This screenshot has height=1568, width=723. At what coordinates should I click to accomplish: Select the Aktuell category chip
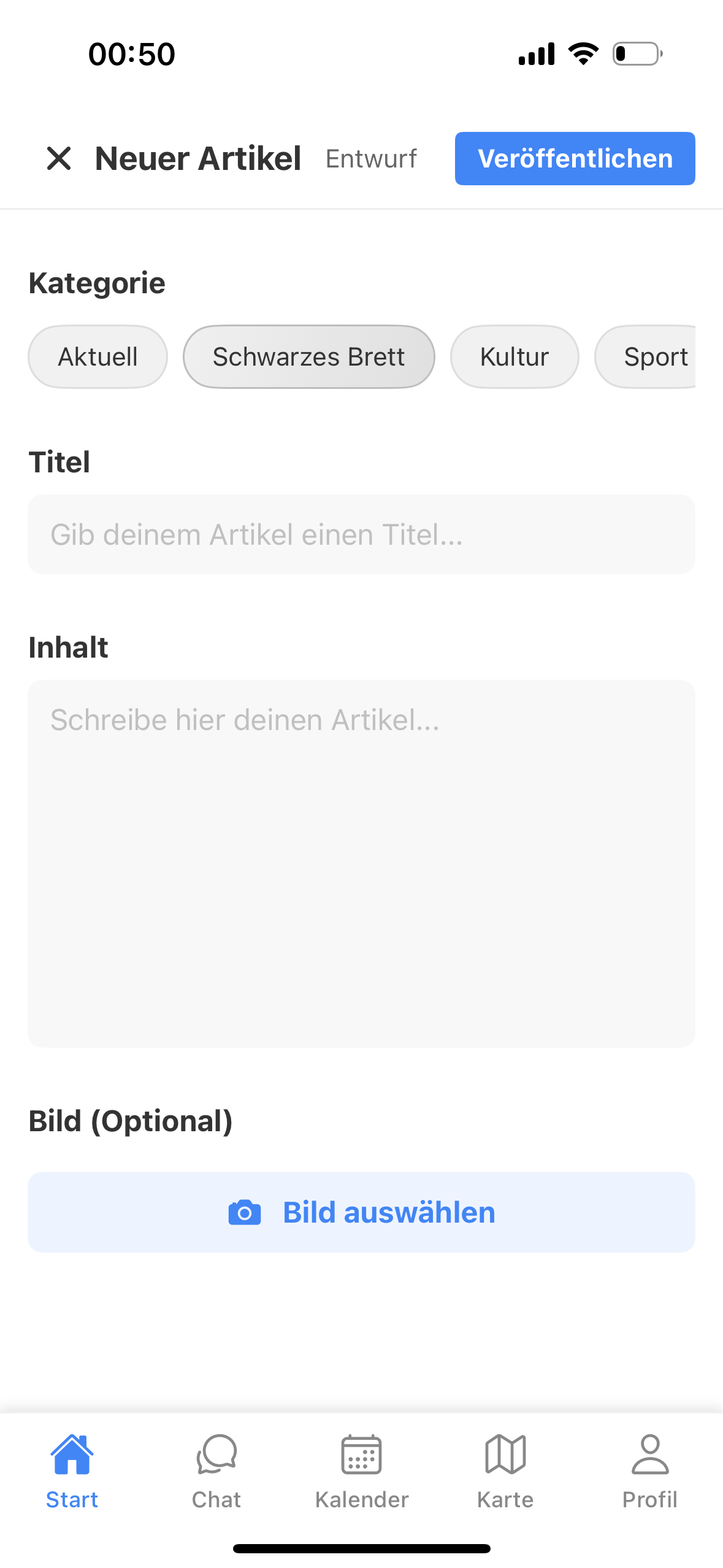pos(98,357)
